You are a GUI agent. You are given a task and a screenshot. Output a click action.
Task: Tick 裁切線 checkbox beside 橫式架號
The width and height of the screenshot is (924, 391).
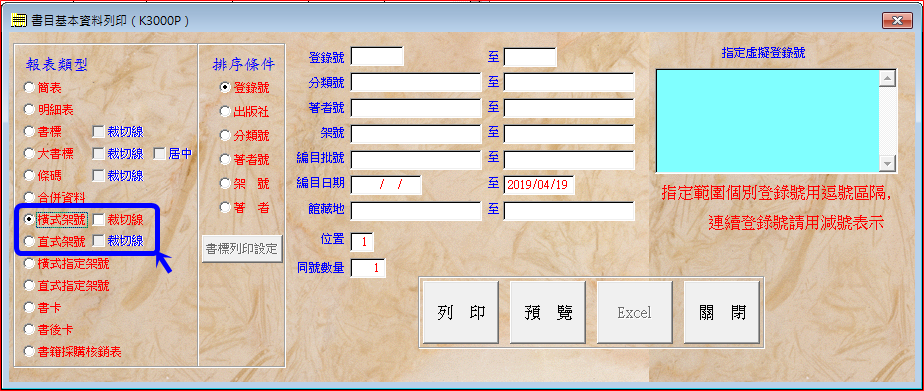[99, 219]
